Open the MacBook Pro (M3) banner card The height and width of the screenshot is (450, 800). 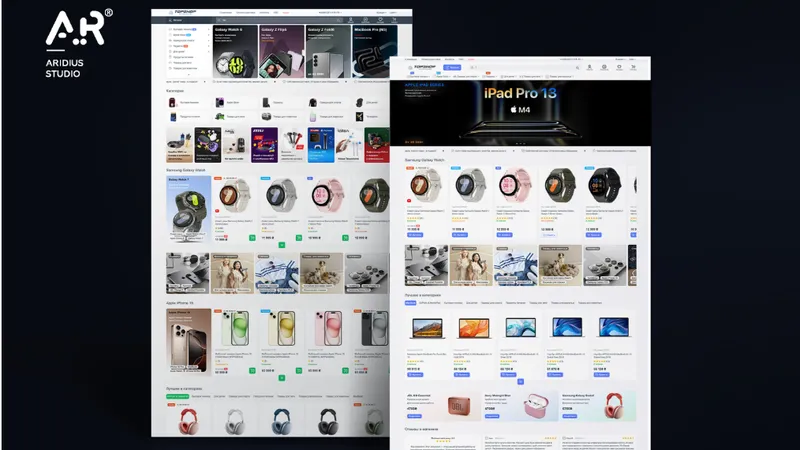click(x=374, y=52)
